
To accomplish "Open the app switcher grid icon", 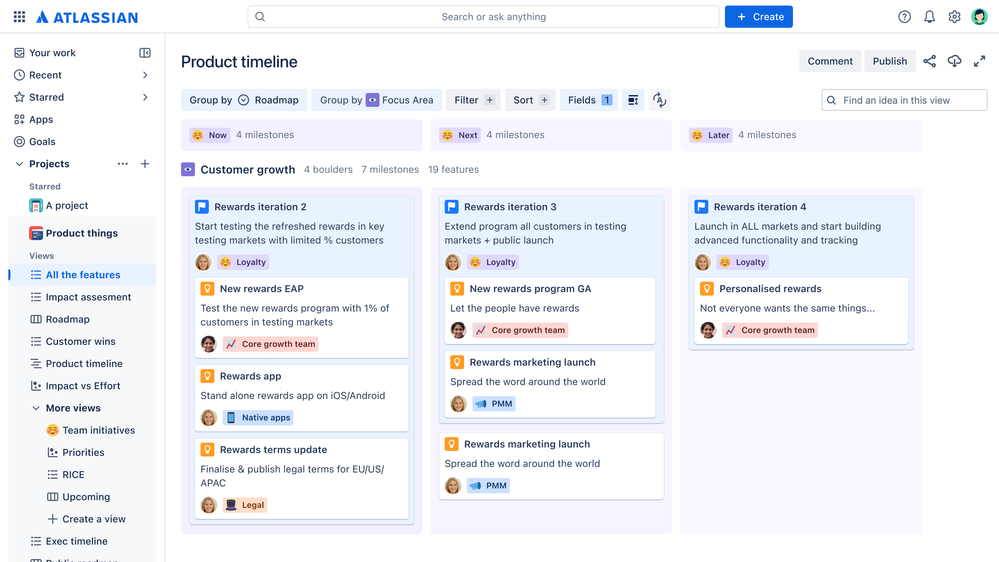I will coord(19,17).
